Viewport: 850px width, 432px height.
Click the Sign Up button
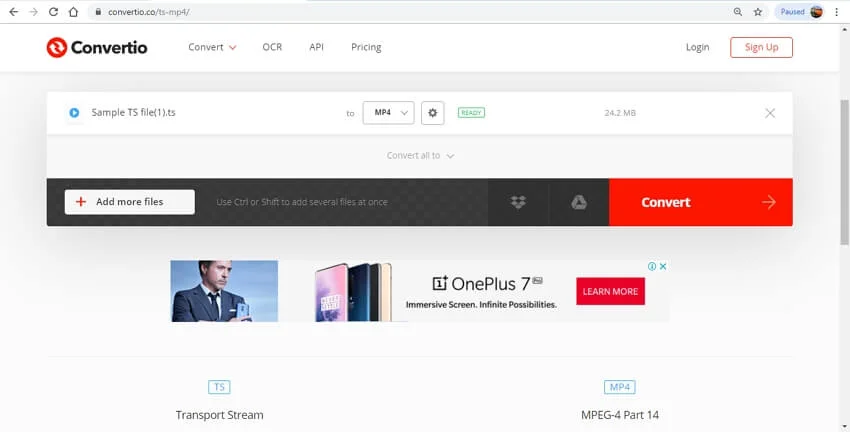[x=761, y=47]
